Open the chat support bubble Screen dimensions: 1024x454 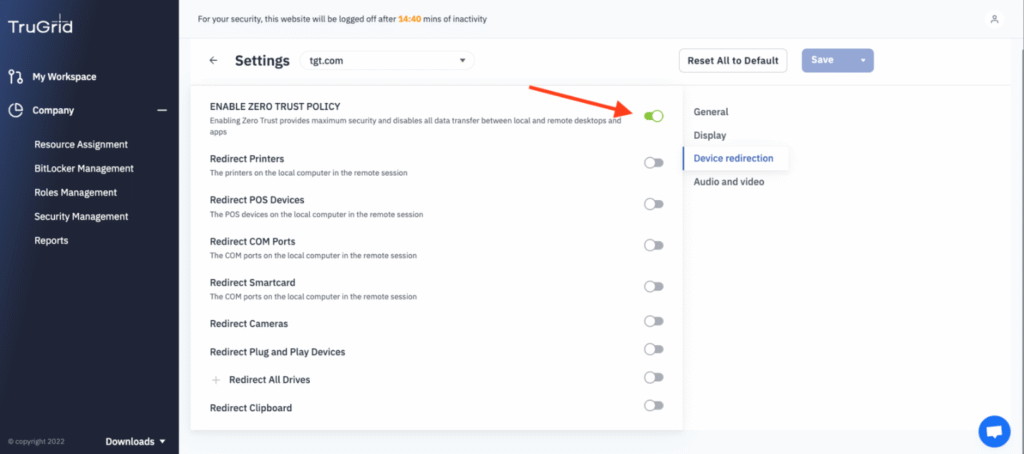994,431
